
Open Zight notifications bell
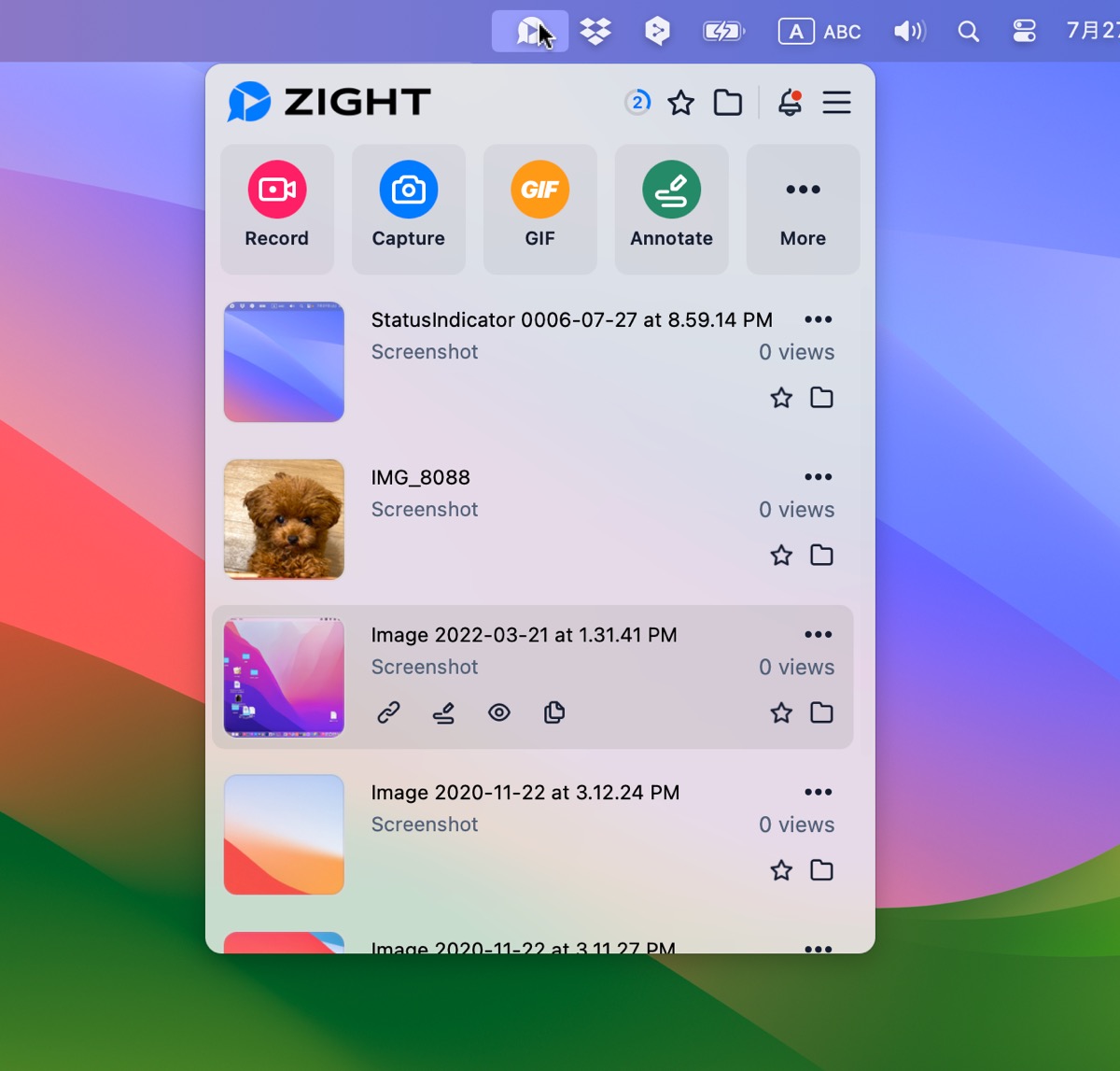pos(791,103)
